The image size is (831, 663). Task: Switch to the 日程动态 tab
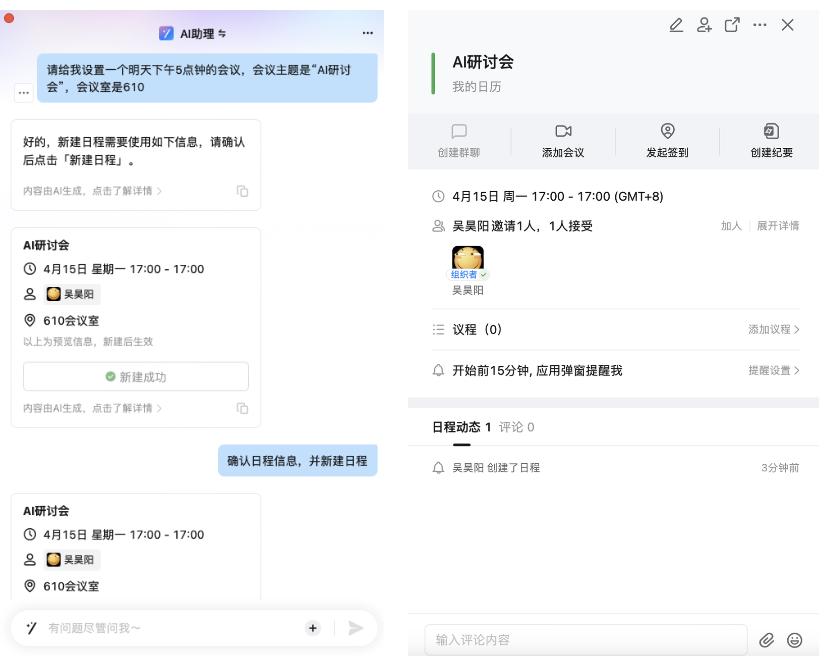[x=462, y=427]
